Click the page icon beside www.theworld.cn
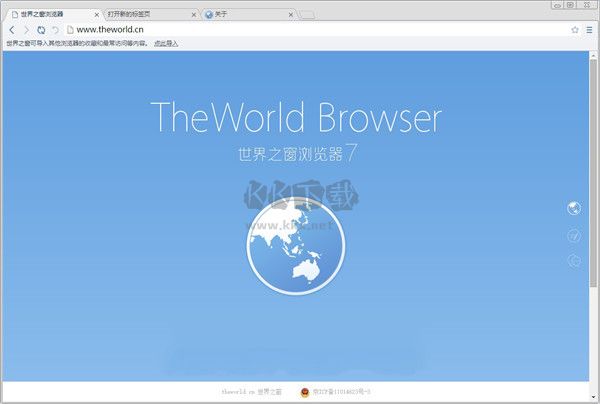The width and height of the screenshot is (600, 404). click(x=70, y=29)
